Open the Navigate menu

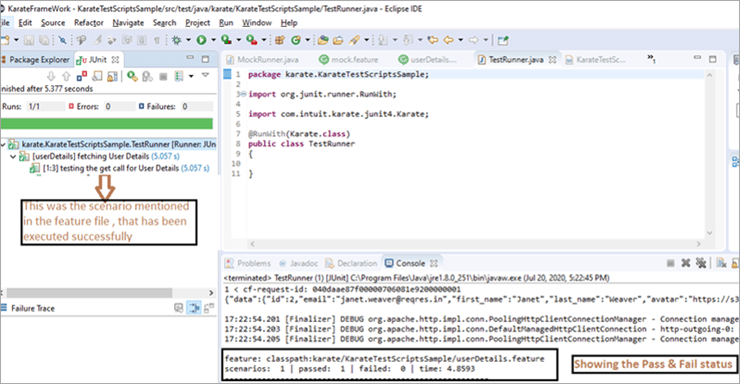coord(128,23)
